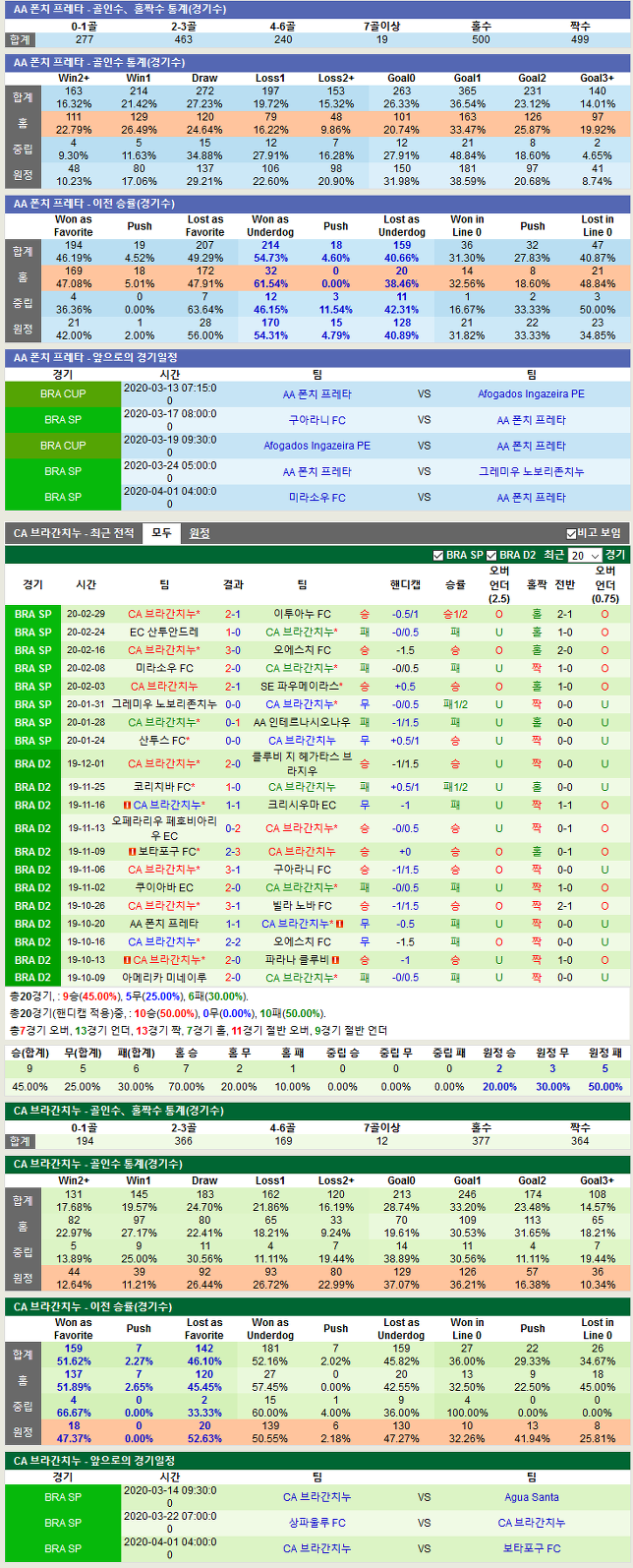Image resolution: width=633 pixels, height=1568 pixels.
Task: Open 구아라니 FC link in 2020-03-17 fixture
Action: pos(316,420)
